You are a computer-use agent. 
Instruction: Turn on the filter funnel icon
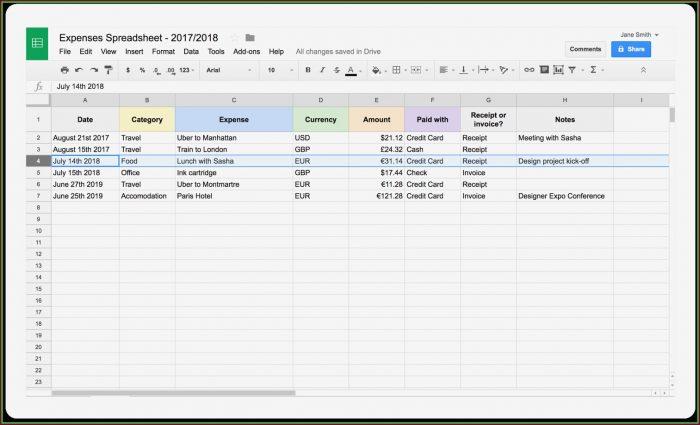[572, 70]
